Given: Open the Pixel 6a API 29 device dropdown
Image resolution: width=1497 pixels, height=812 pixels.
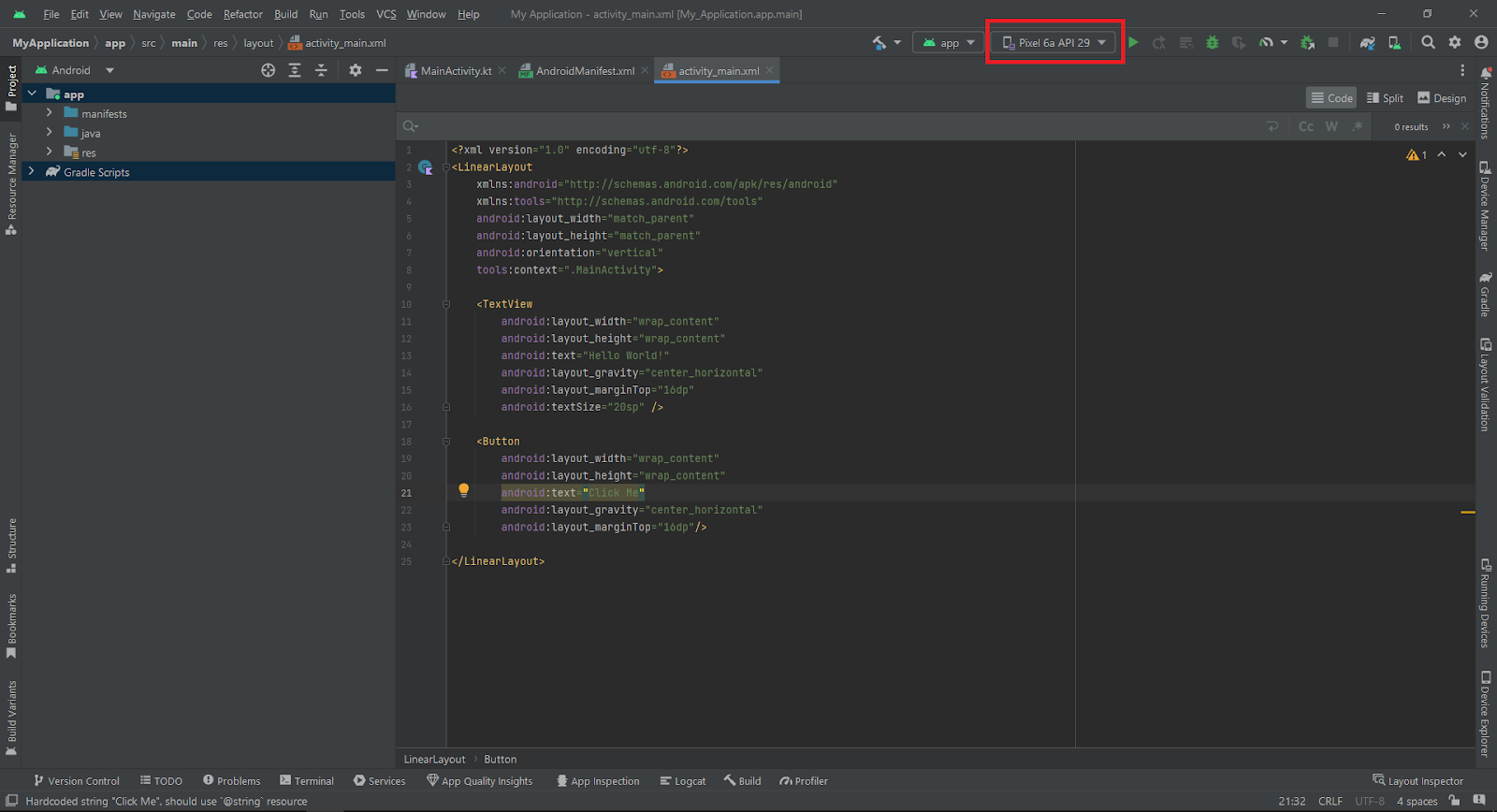Looking at the screenshot, I should coord(1054,43).
